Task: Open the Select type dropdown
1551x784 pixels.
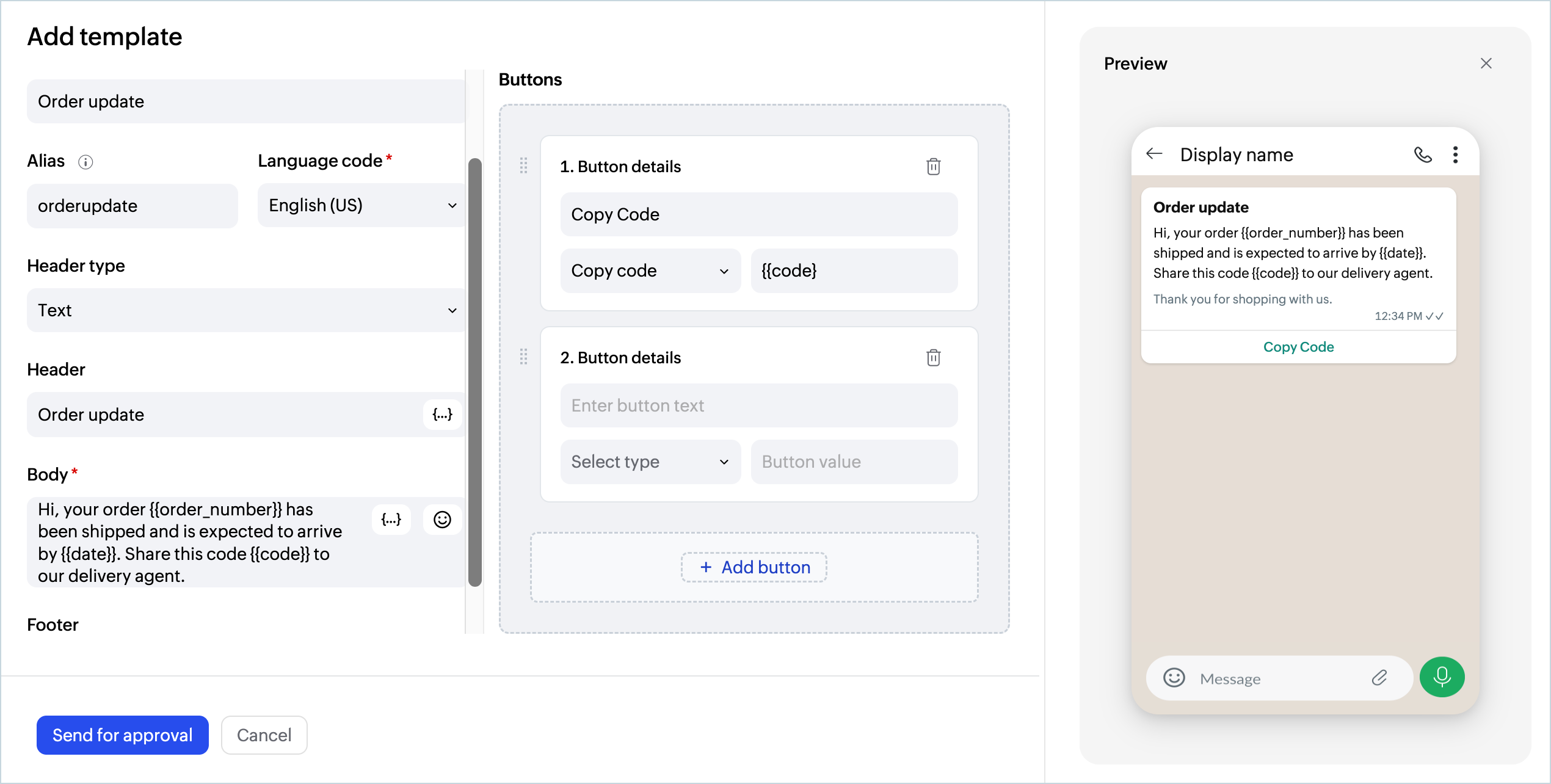Action: 650,462
